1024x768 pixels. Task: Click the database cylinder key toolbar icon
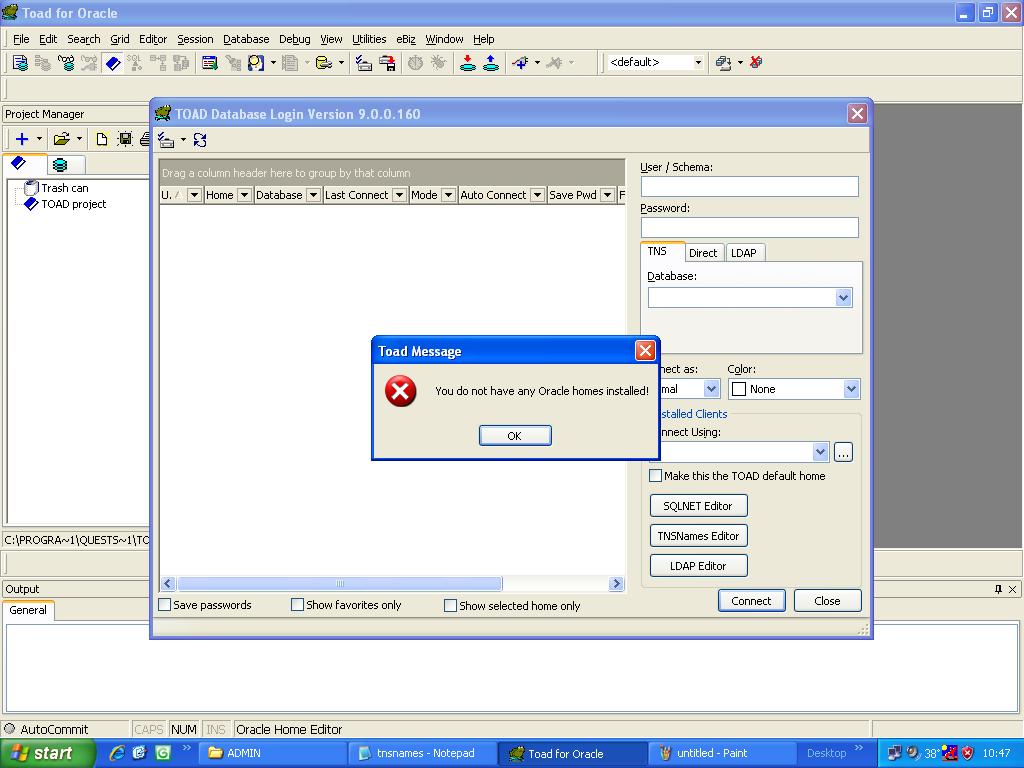[324, 63]
